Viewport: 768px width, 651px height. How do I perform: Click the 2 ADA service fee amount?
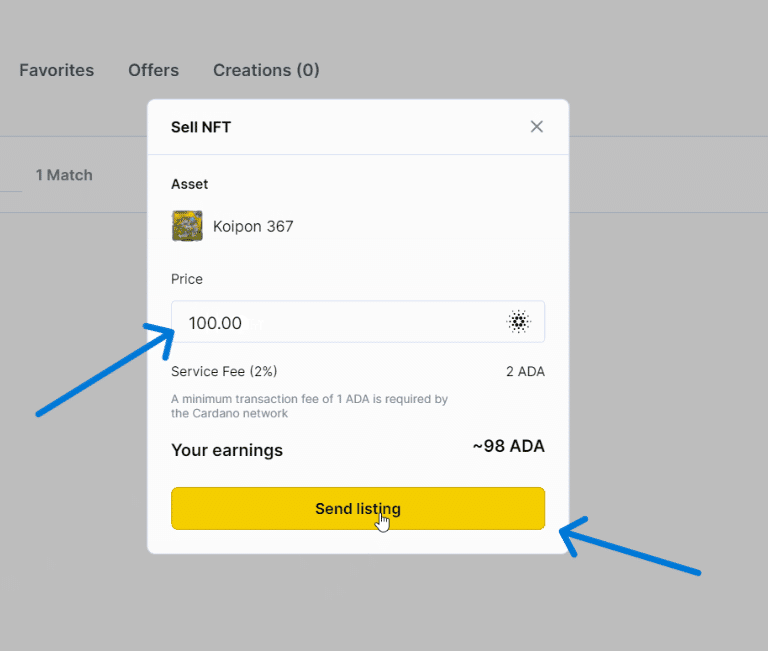pos(525,371)
